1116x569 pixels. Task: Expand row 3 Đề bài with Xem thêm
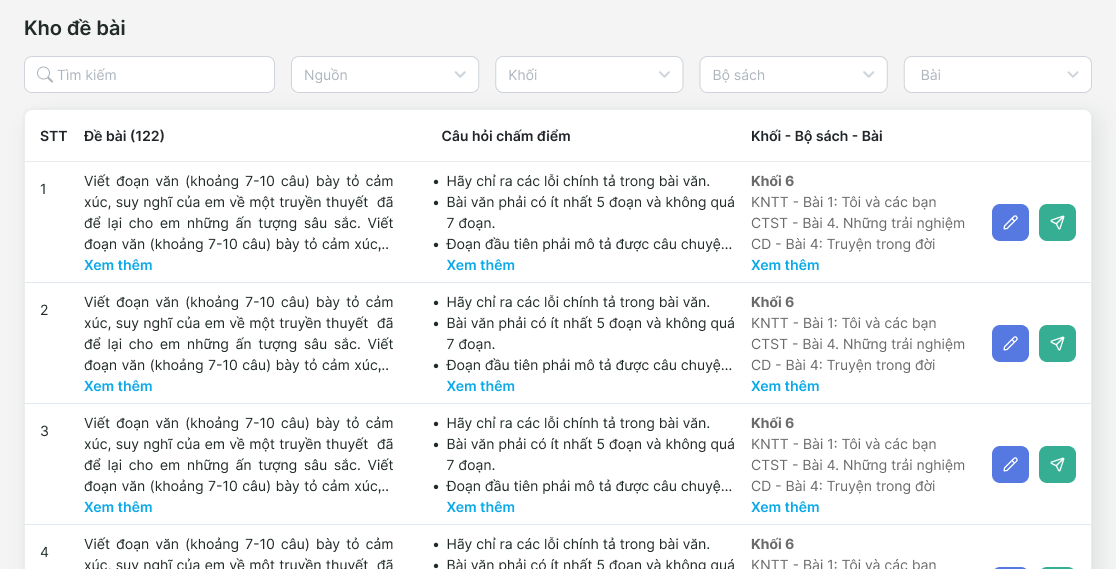coord(118,507)
